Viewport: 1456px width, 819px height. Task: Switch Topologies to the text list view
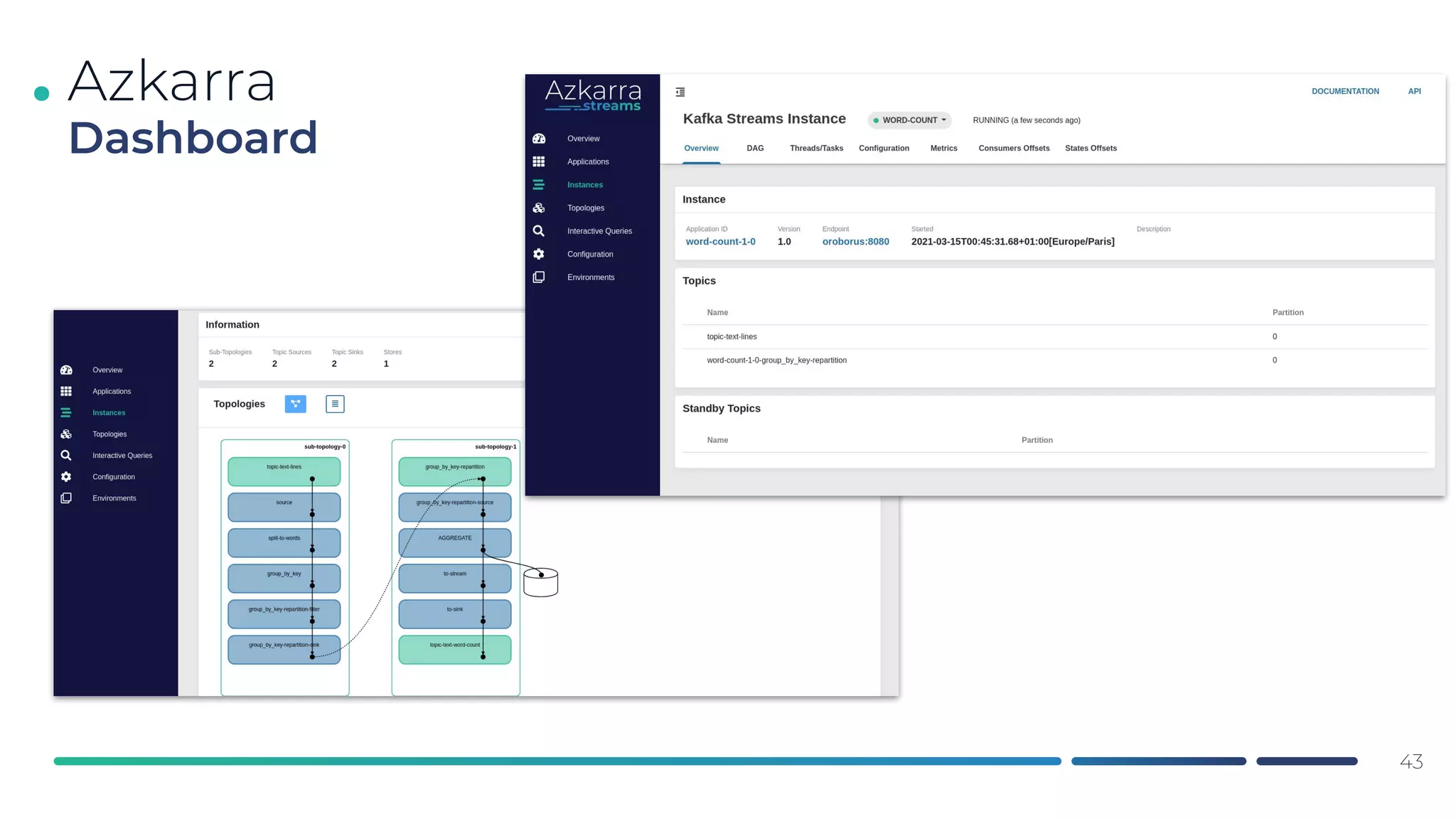click(x=335, y=404)
